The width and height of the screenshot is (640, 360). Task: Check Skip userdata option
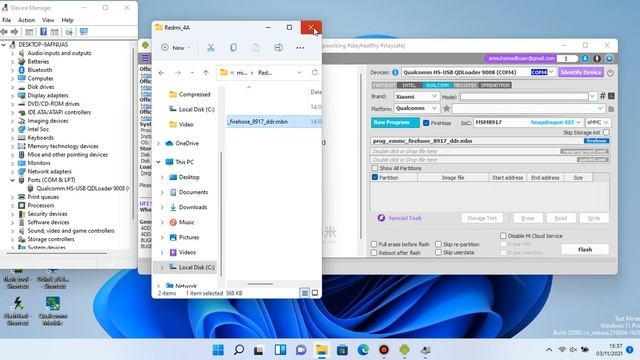[438, 253]
